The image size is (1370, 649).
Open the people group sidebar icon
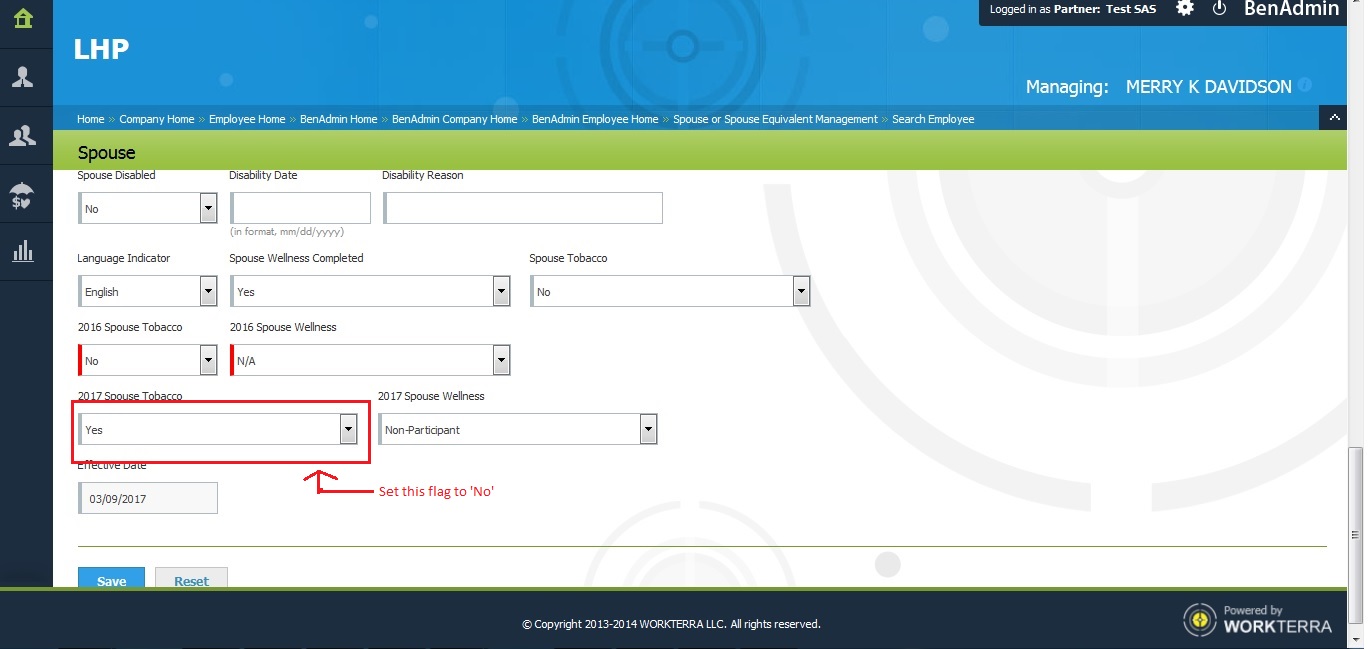(23, 136)
